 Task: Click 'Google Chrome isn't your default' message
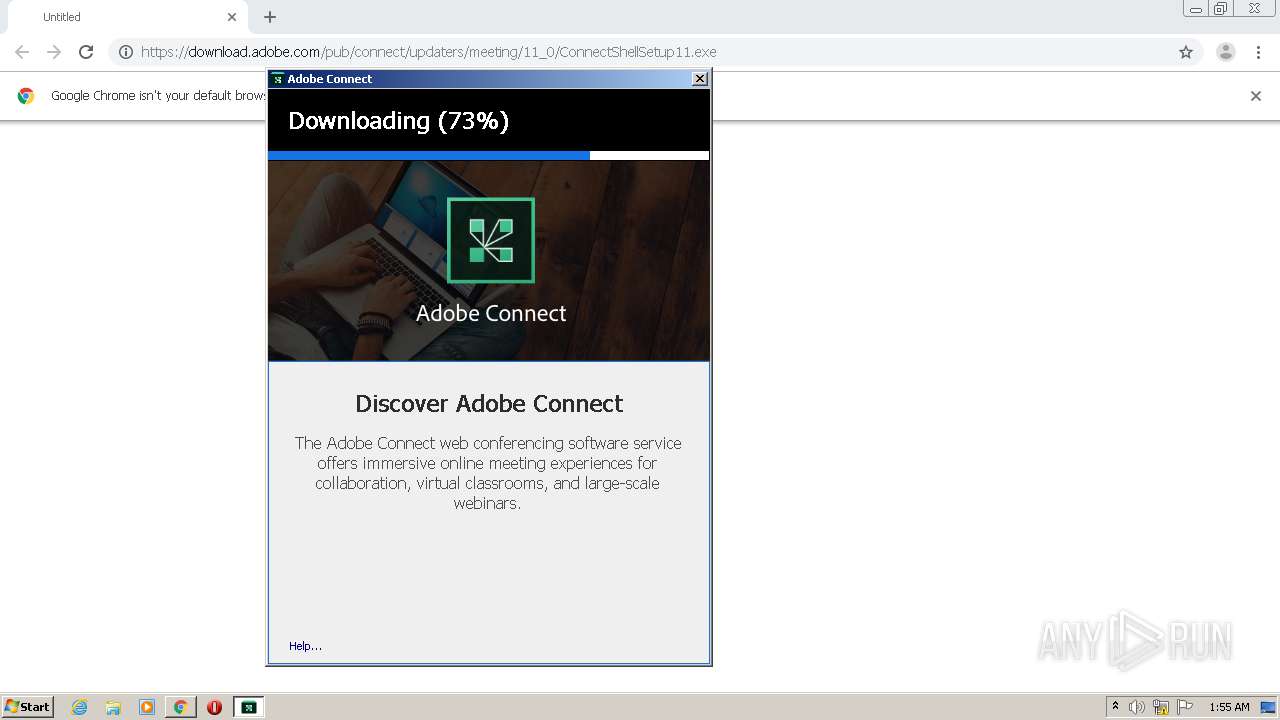(x=158, y=96)
